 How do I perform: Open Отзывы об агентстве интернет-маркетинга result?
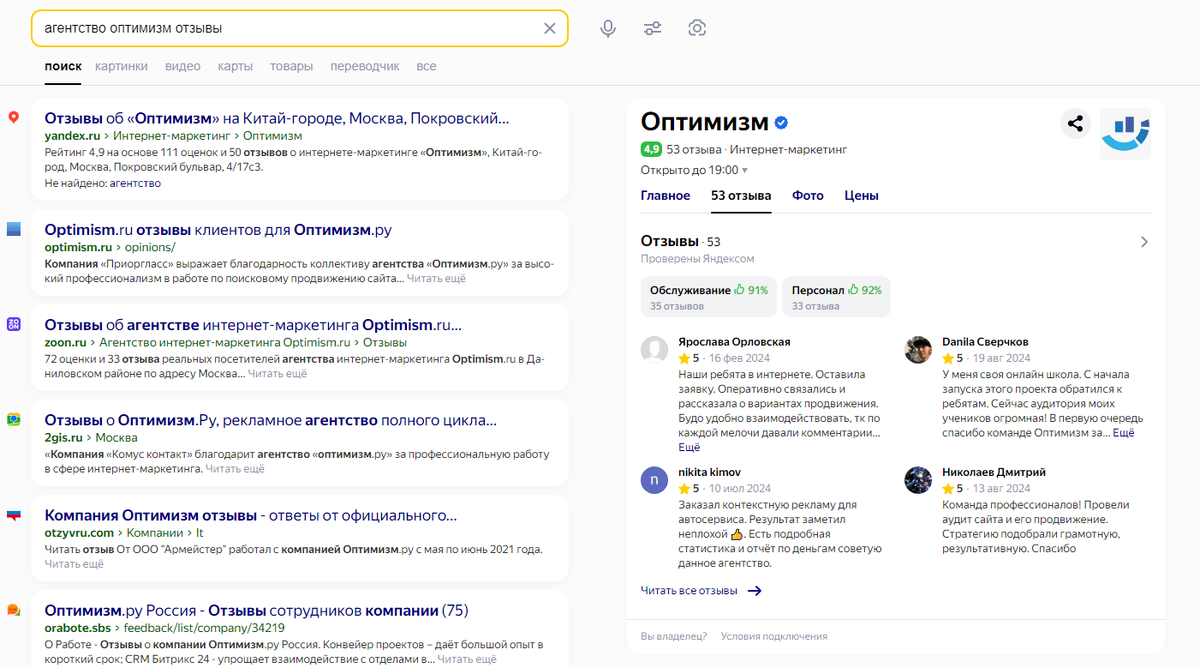(254, 325)
